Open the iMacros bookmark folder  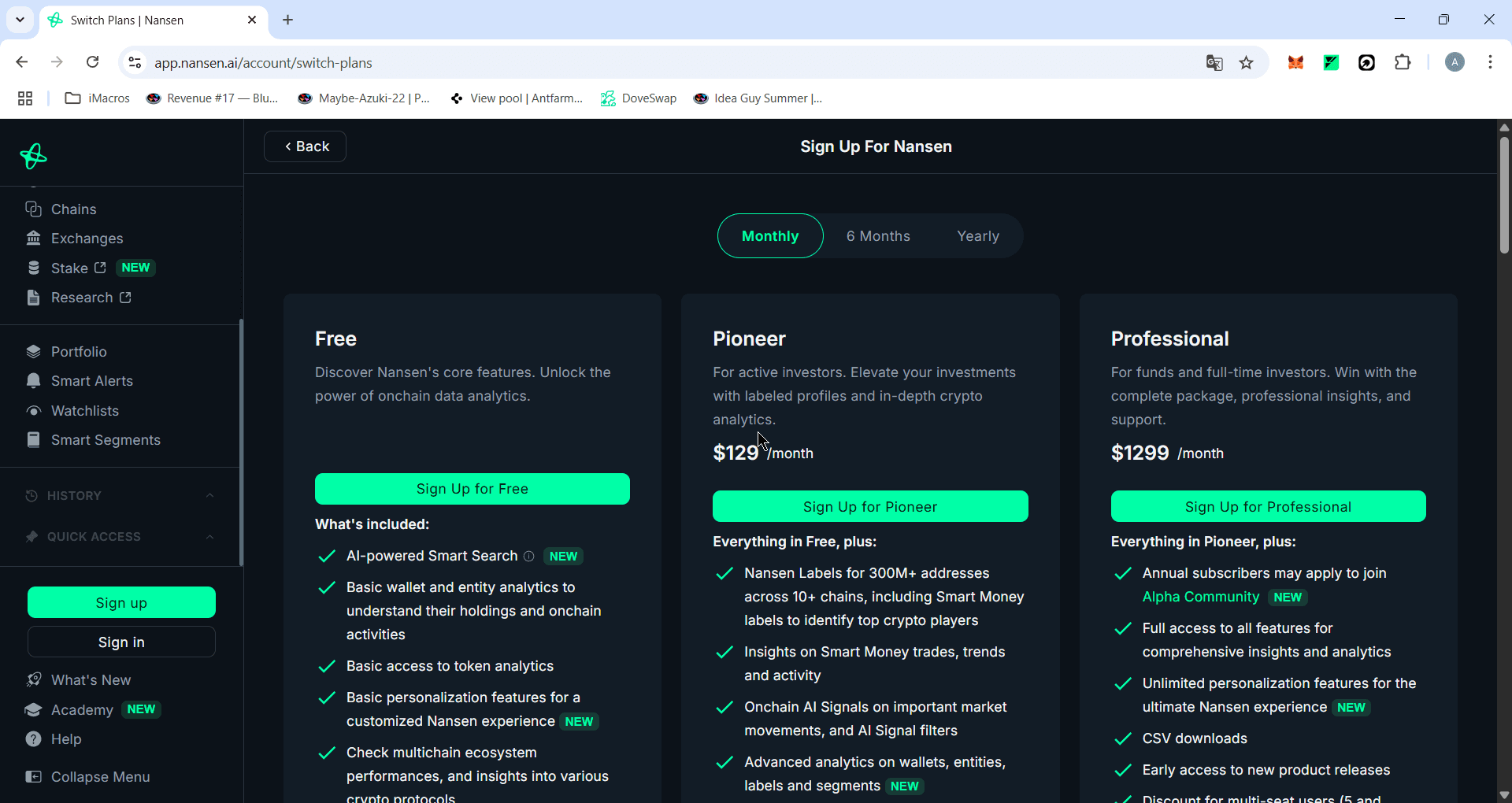coord(98,98)
